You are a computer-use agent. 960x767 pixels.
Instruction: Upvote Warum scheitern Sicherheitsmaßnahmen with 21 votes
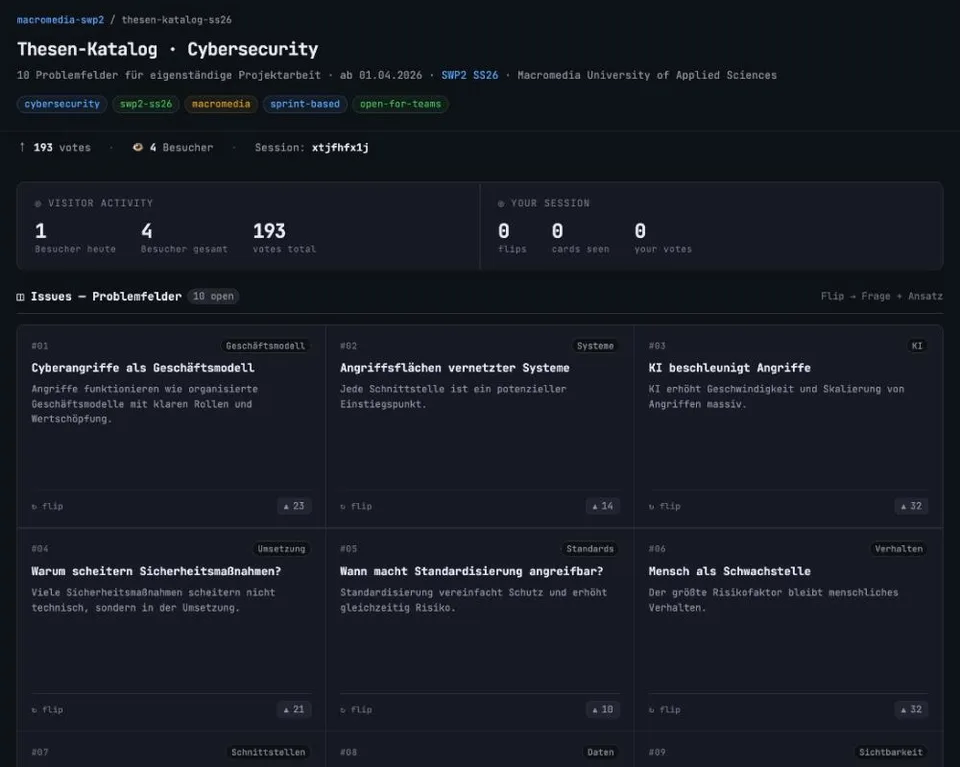click(294, 709)
